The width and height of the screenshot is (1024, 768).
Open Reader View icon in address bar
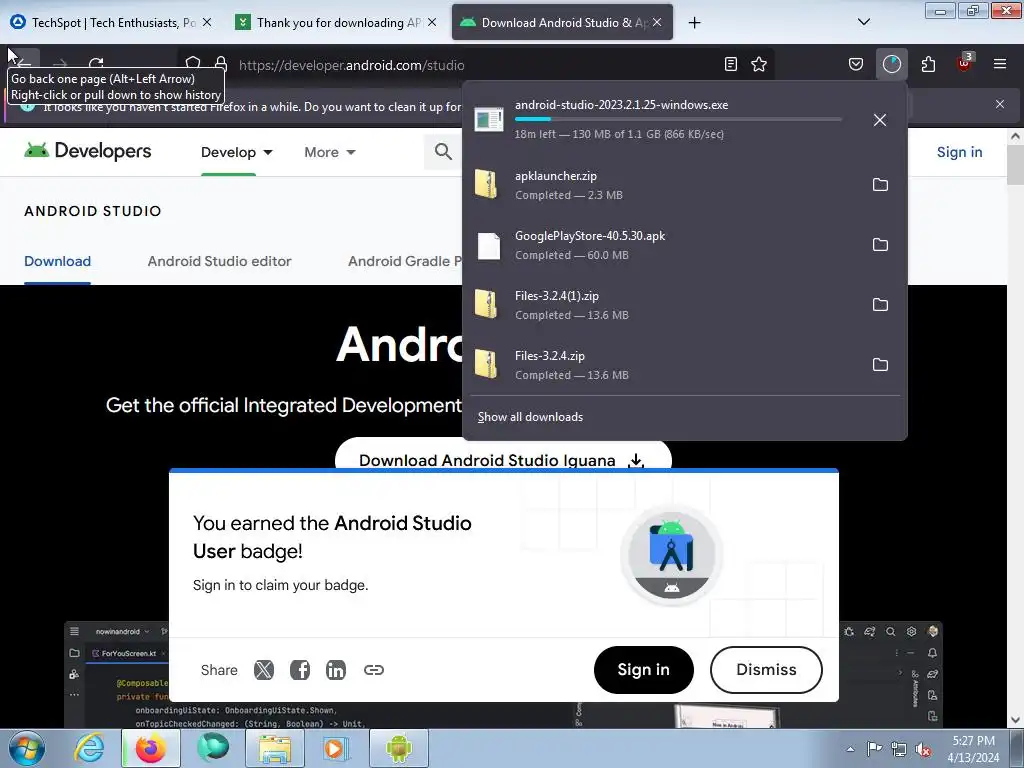(x=731, y=64)
